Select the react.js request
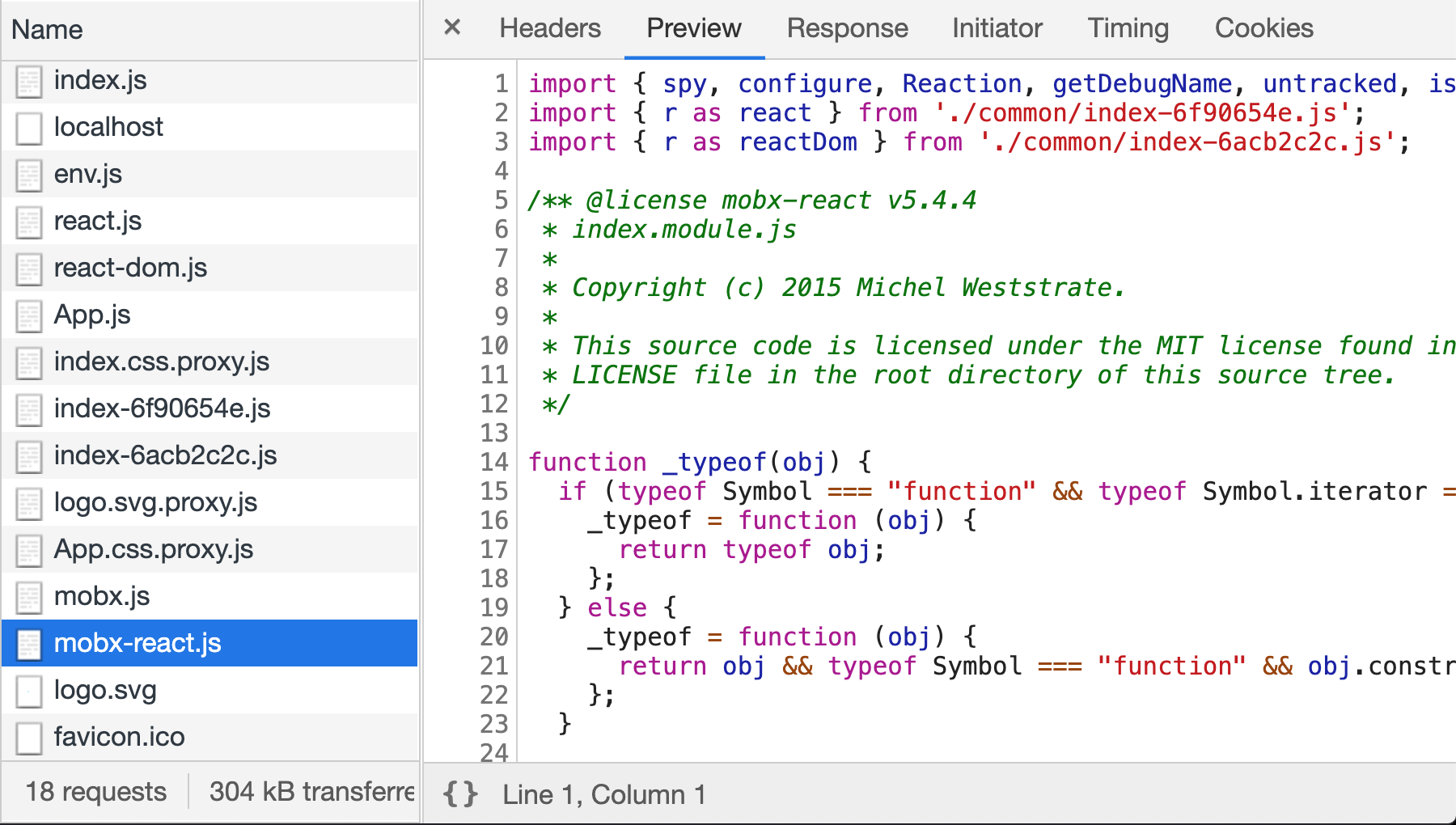Screen dimensions: 1456x825 (x=210, y=221)
